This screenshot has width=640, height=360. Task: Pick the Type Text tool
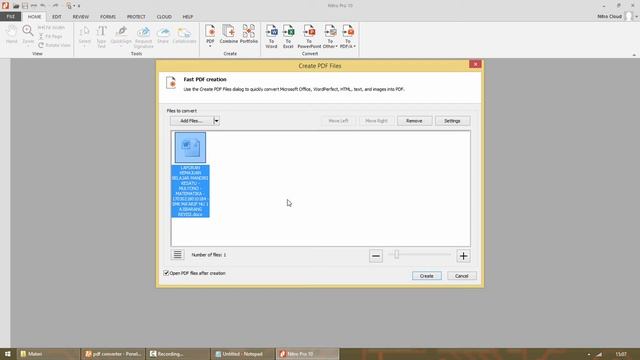pos(101,36)
